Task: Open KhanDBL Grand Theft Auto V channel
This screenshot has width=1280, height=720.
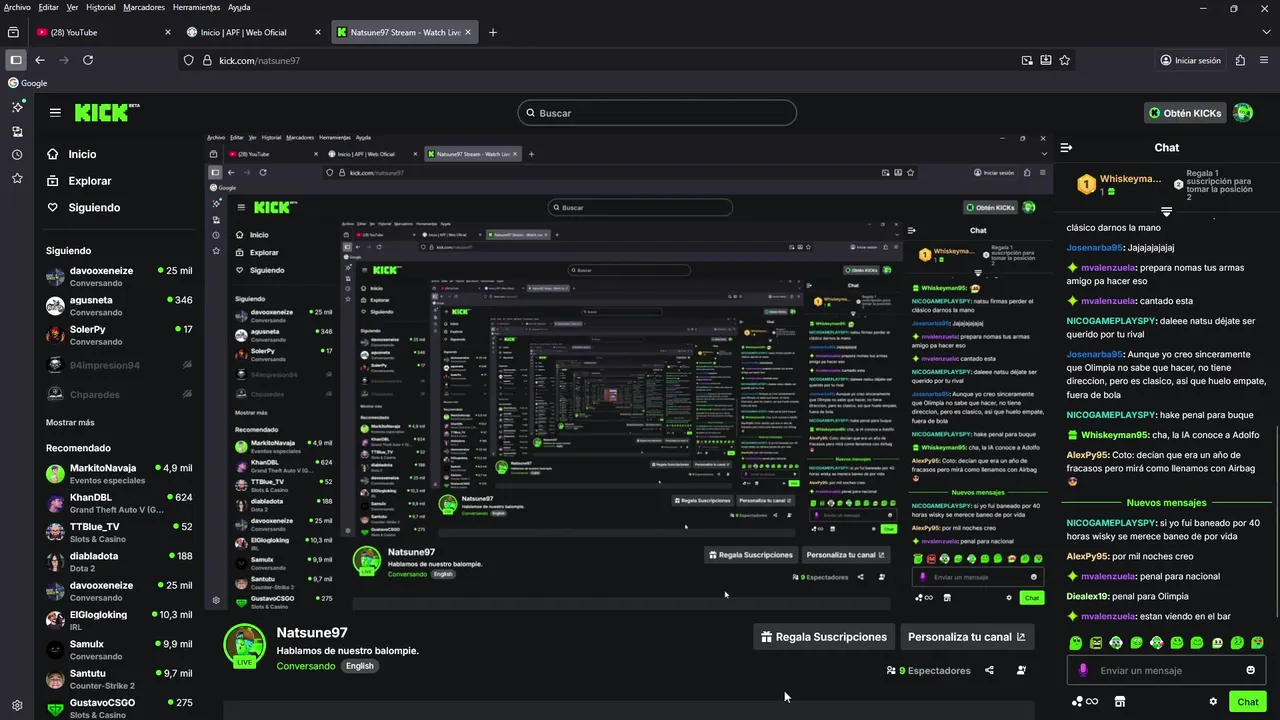Action: click(x=119, y=503)
